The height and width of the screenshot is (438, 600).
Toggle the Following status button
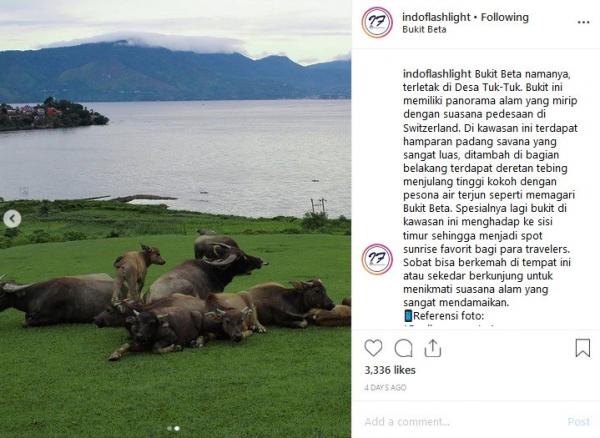coord(505,17)
